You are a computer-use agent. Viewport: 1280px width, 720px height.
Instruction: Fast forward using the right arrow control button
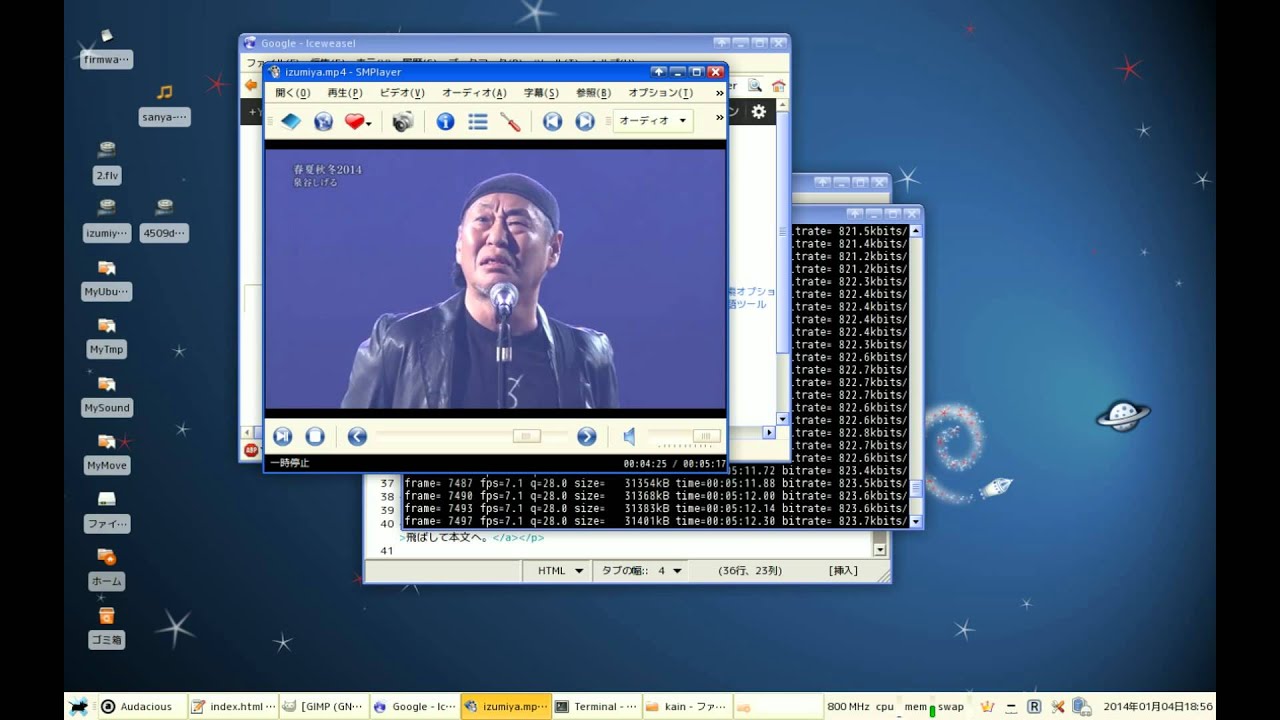tap(587, 436)
